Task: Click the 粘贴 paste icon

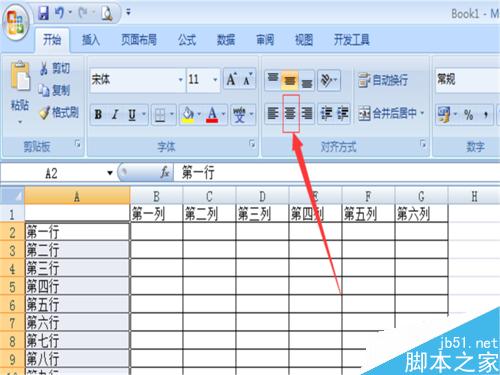Action: tap(20, 76)
